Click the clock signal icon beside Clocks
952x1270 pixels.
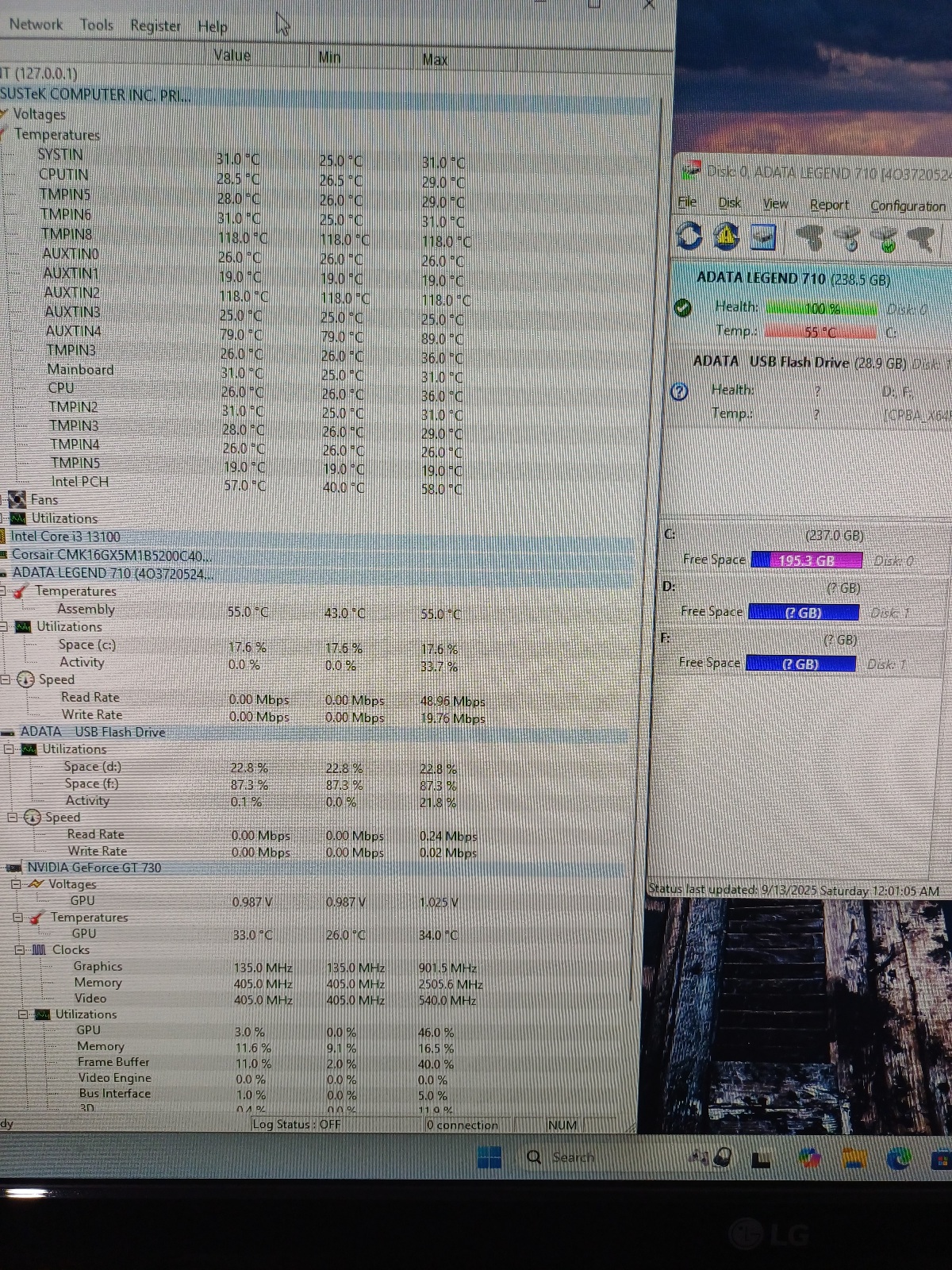click(38, 950)
